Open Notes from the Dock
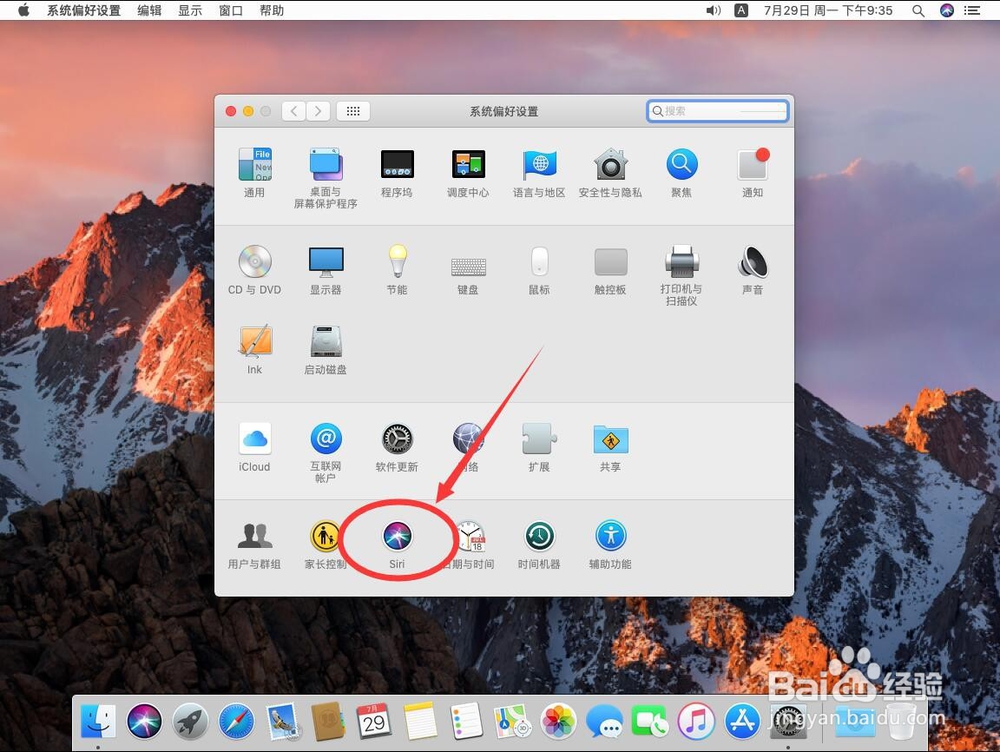The width and height of the screenshot is (1000, 752). point(420,721)
